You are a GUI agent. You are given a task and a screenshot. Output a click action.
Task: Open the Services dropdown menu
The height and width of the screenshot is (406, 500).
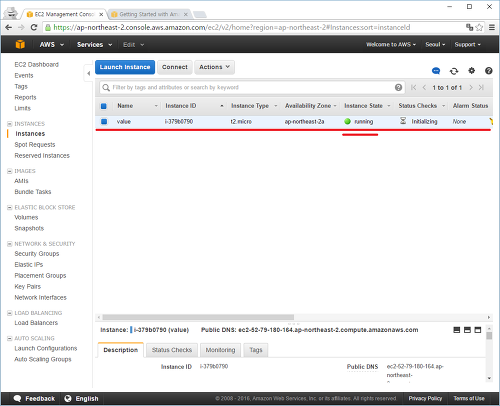click(x=94, y=44)
